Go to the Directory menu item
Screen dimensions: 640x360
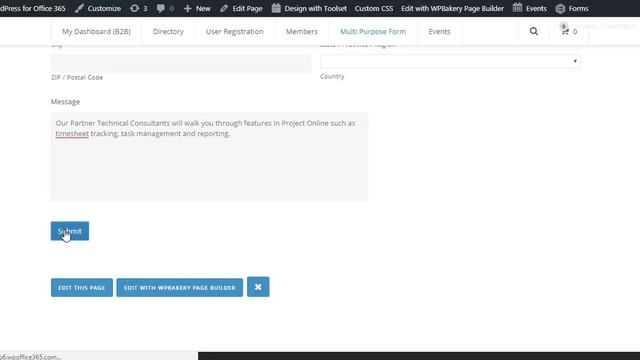click(168, 31)
